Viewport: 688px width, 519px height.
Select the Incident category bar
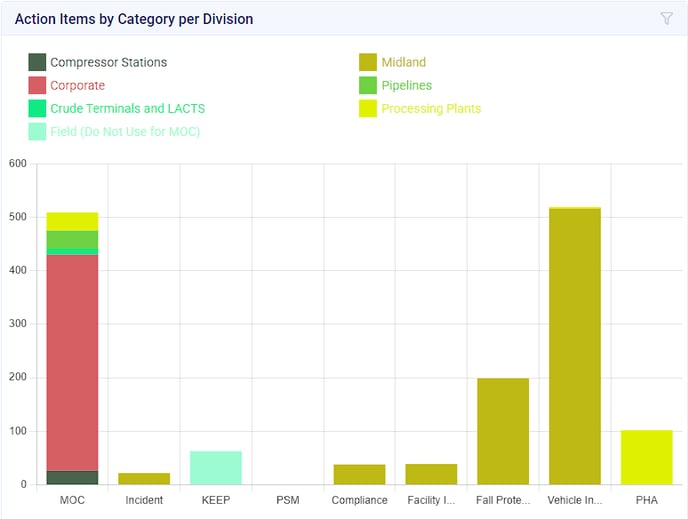[144, 479]
